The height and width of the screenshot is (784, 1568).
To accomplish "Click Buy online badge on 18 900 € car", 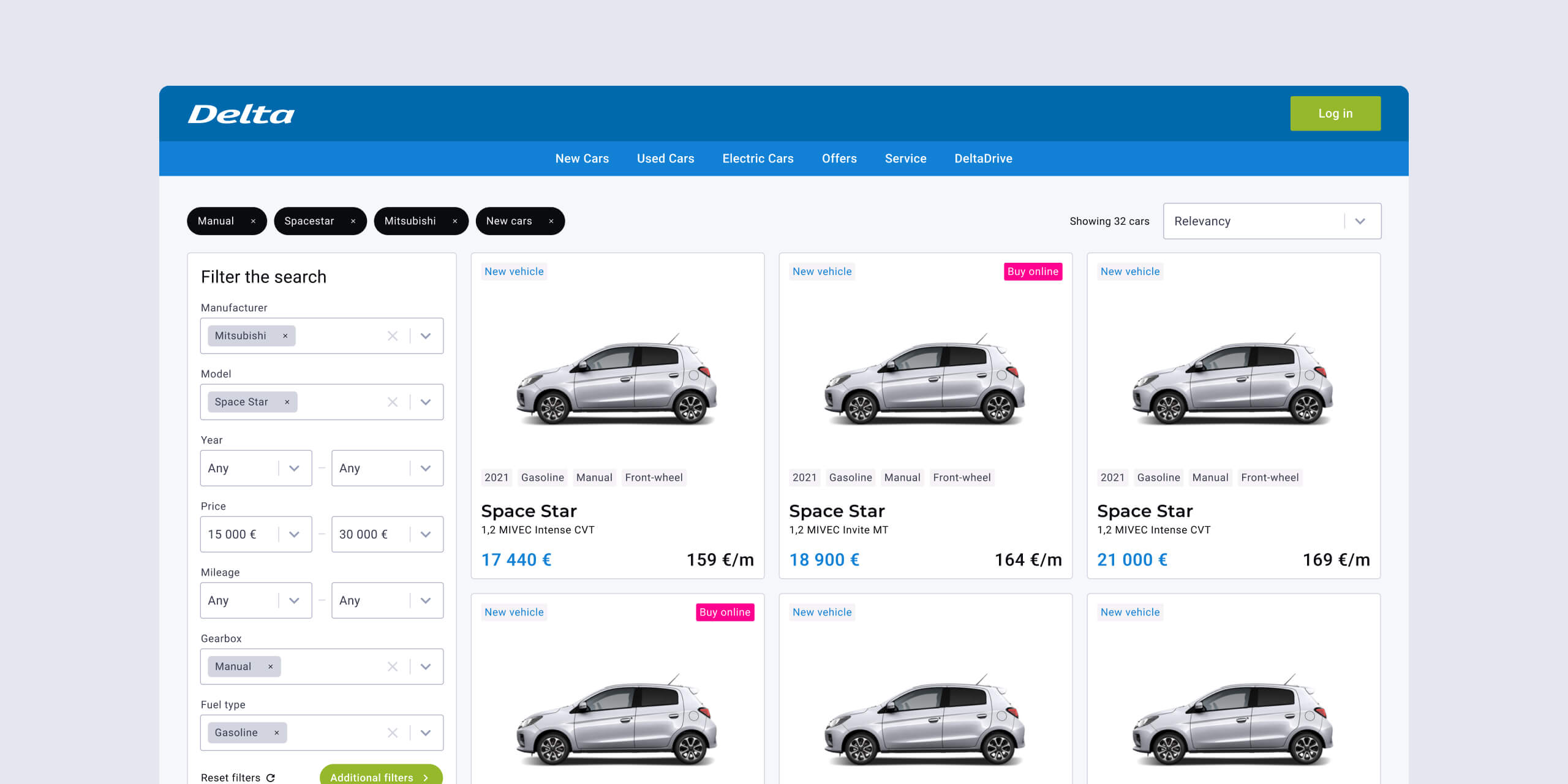I will [x=1033, y=271].
